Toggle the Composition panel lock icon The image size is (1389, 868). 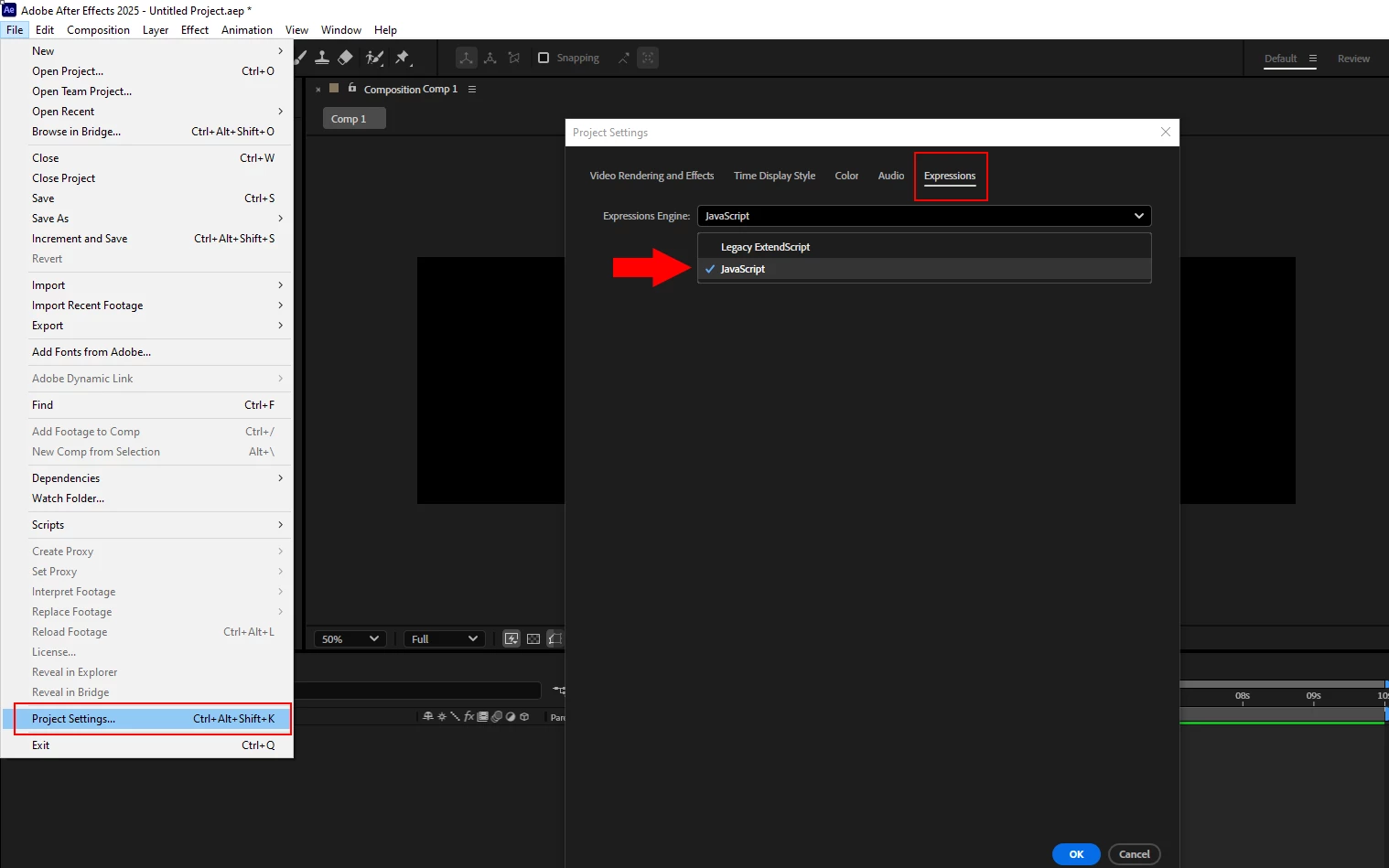click(352, 88)
